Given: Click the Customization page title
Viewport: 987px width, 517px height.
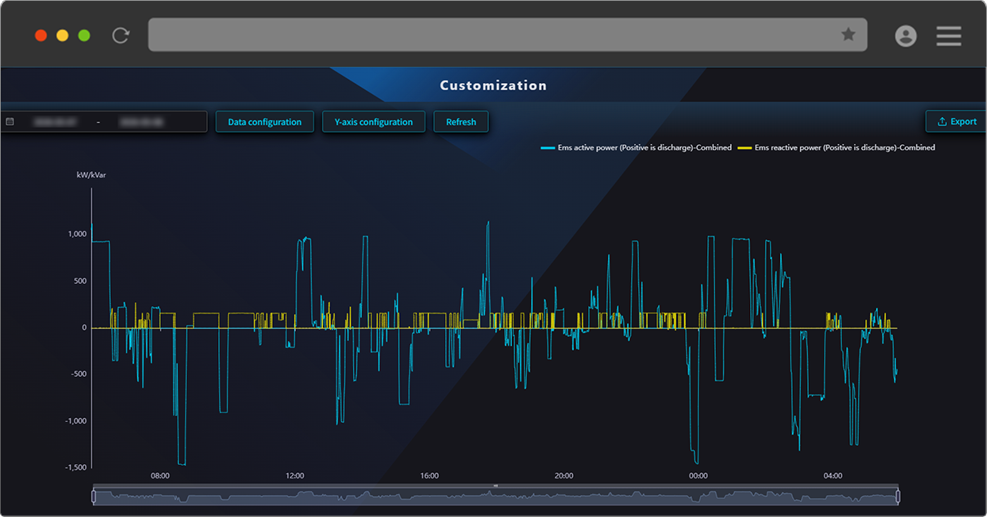Looking at the screenshot, I should point(493,85).
